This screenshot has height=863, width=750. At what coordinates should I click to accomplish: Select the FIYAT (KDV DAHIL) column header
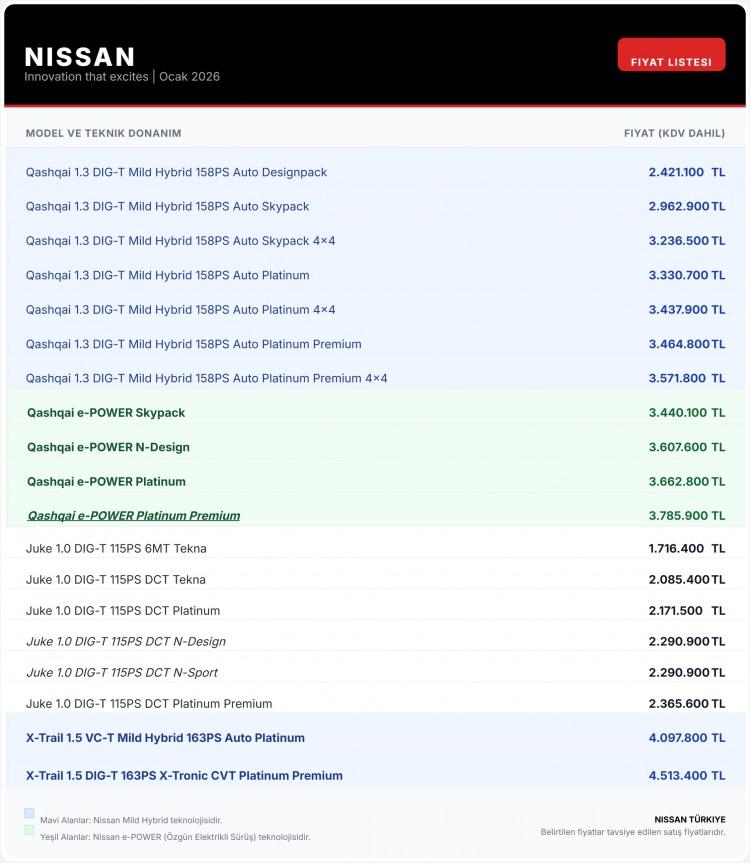[x=674, y=133]
